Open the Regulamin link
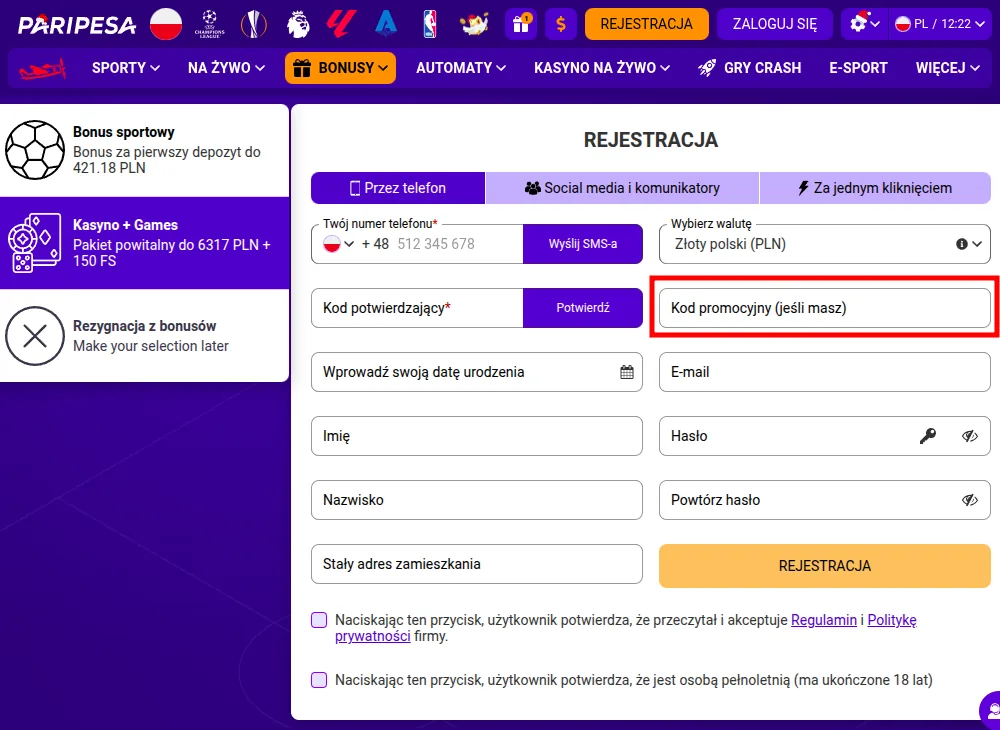The width and height of the screenshot is (1000, 730). 824,620
